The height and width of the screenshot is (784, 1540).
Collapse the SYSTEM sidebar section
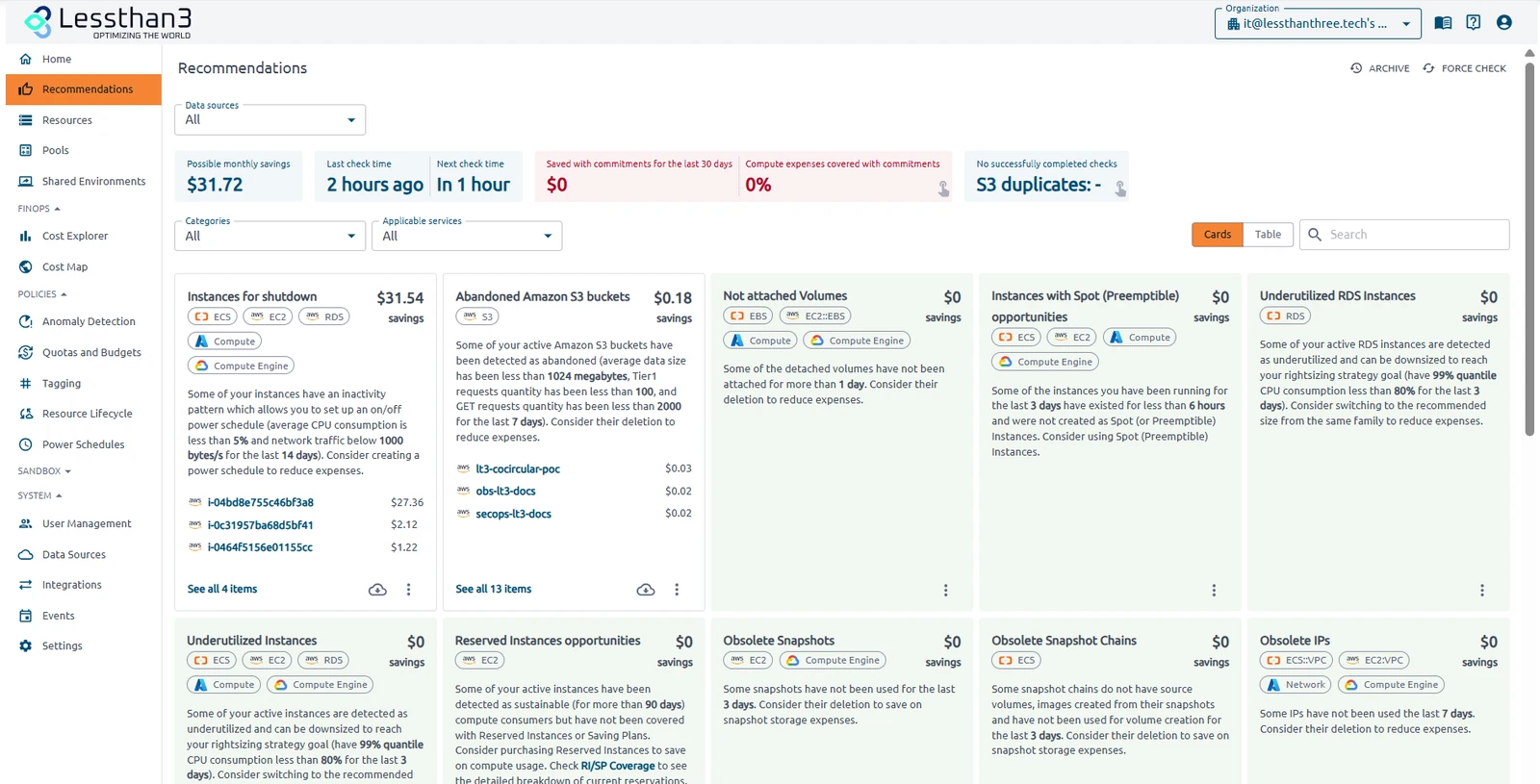(x=39, y=495)
